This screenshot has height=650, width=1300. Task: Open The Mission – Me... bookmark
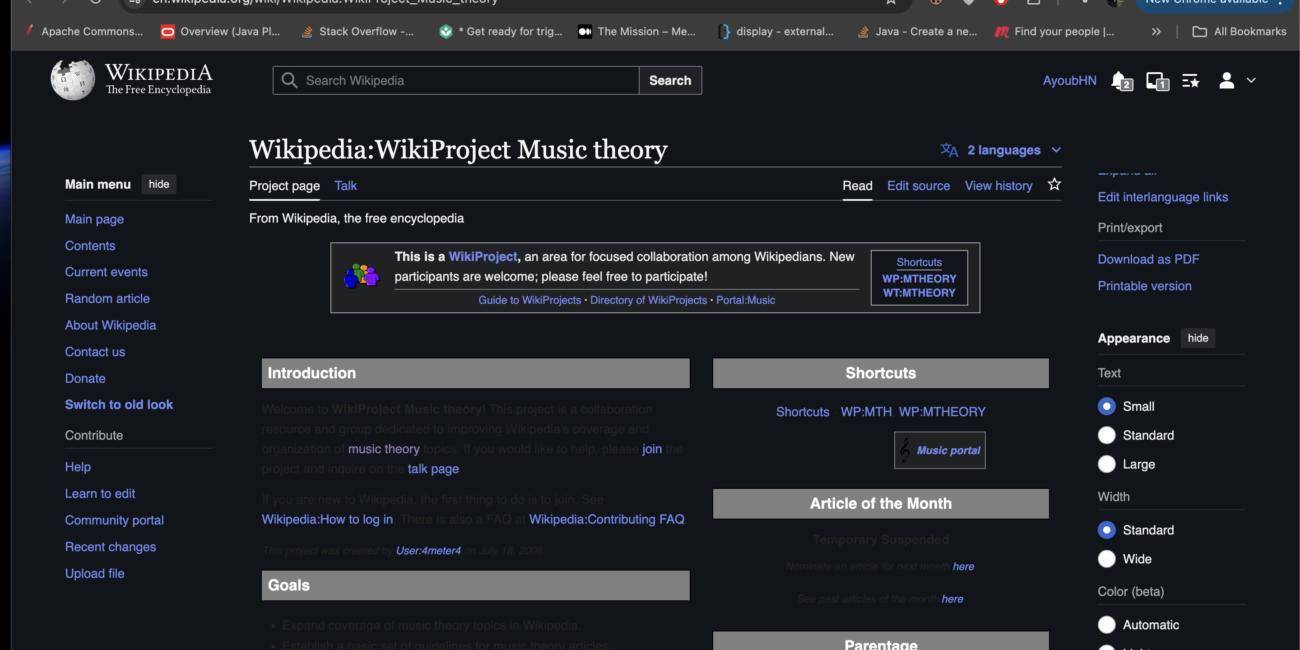click(637, 32)
